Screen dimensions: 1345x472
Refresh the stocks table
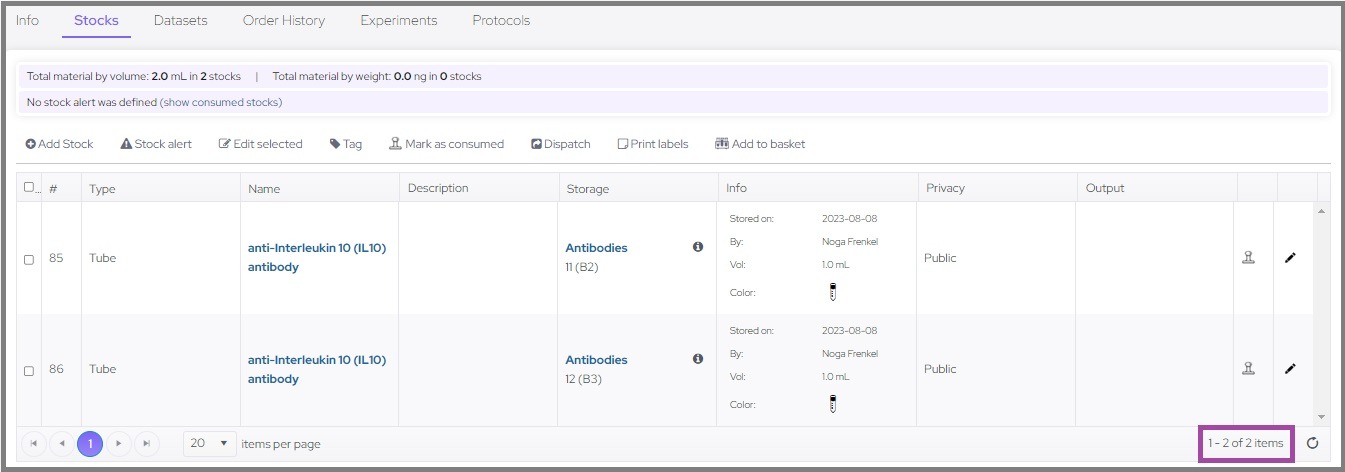[1313, 443]
